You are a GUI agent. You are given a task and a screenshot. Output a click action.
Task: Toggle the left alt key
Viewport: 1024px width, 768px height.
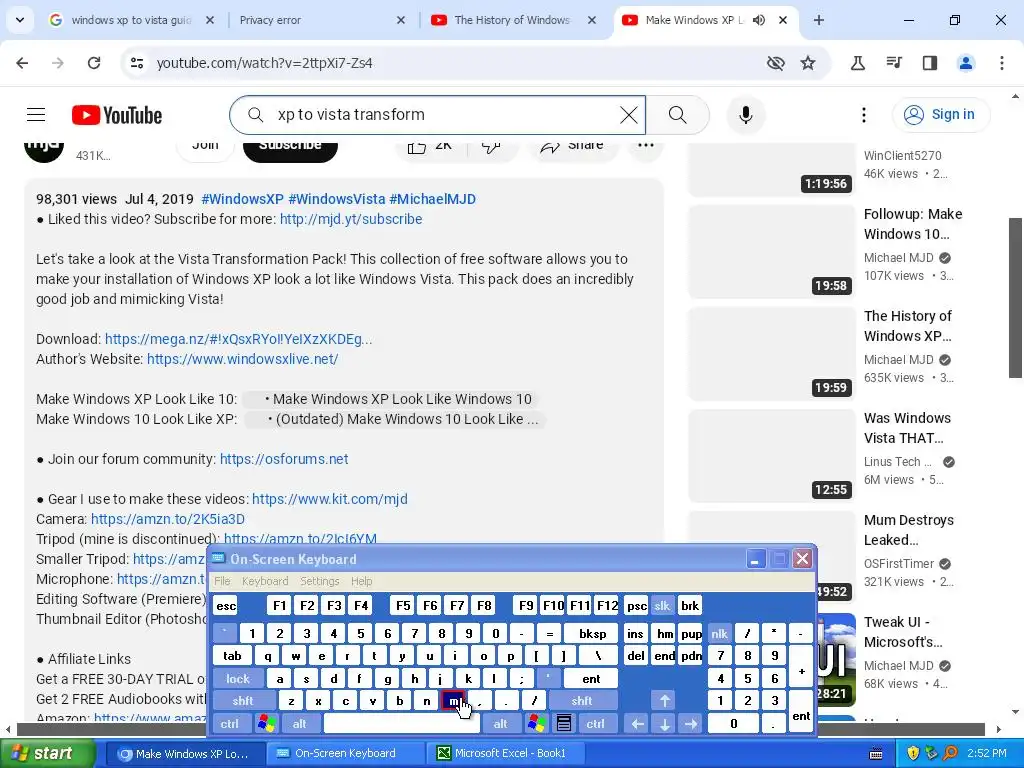tap(300, 724)
